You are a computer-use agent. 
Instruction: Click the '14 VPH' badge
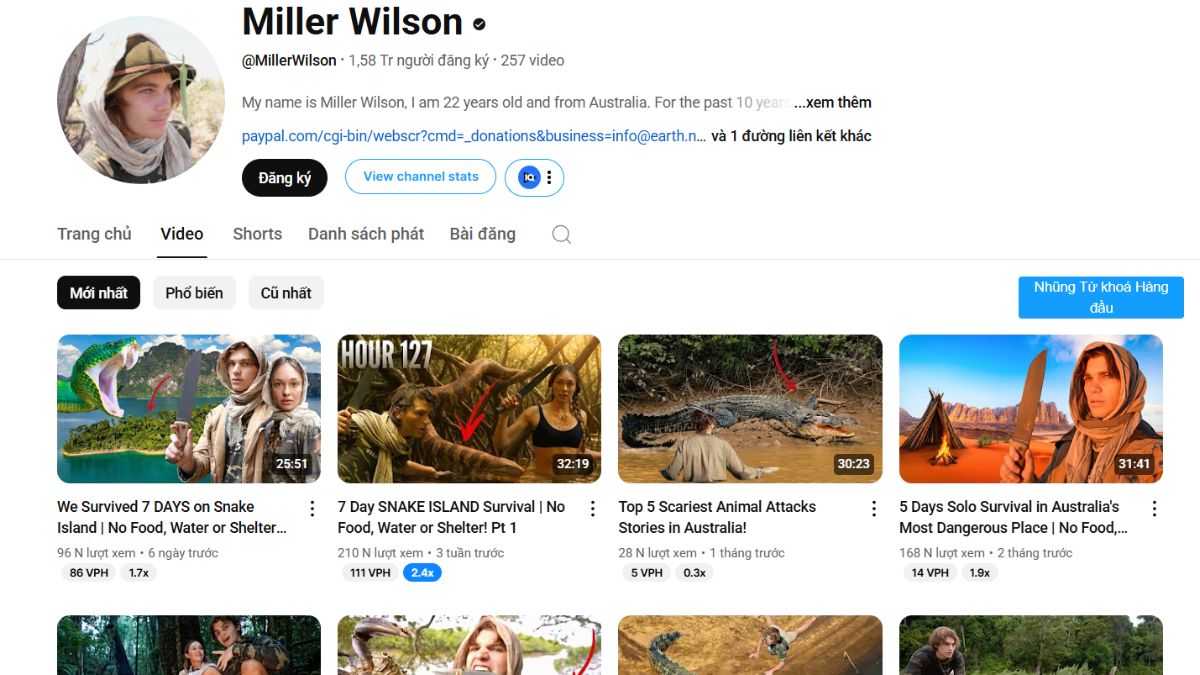coord(929,573)
